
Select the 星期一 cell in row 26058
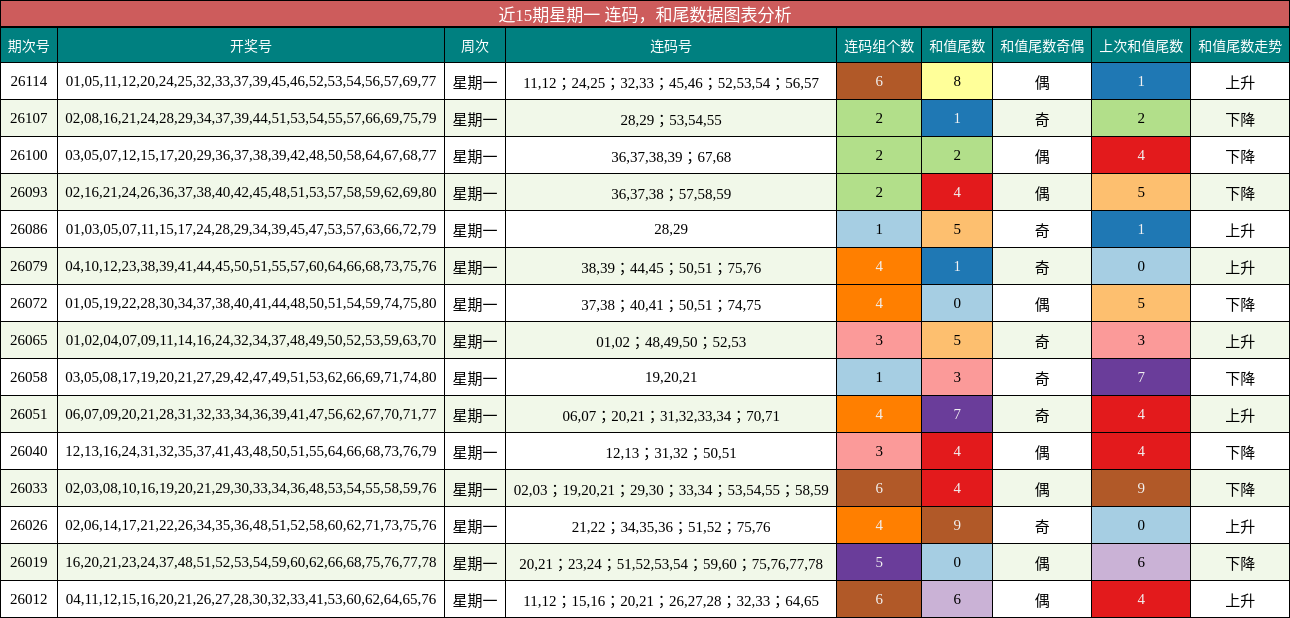[x=475, y=378]
